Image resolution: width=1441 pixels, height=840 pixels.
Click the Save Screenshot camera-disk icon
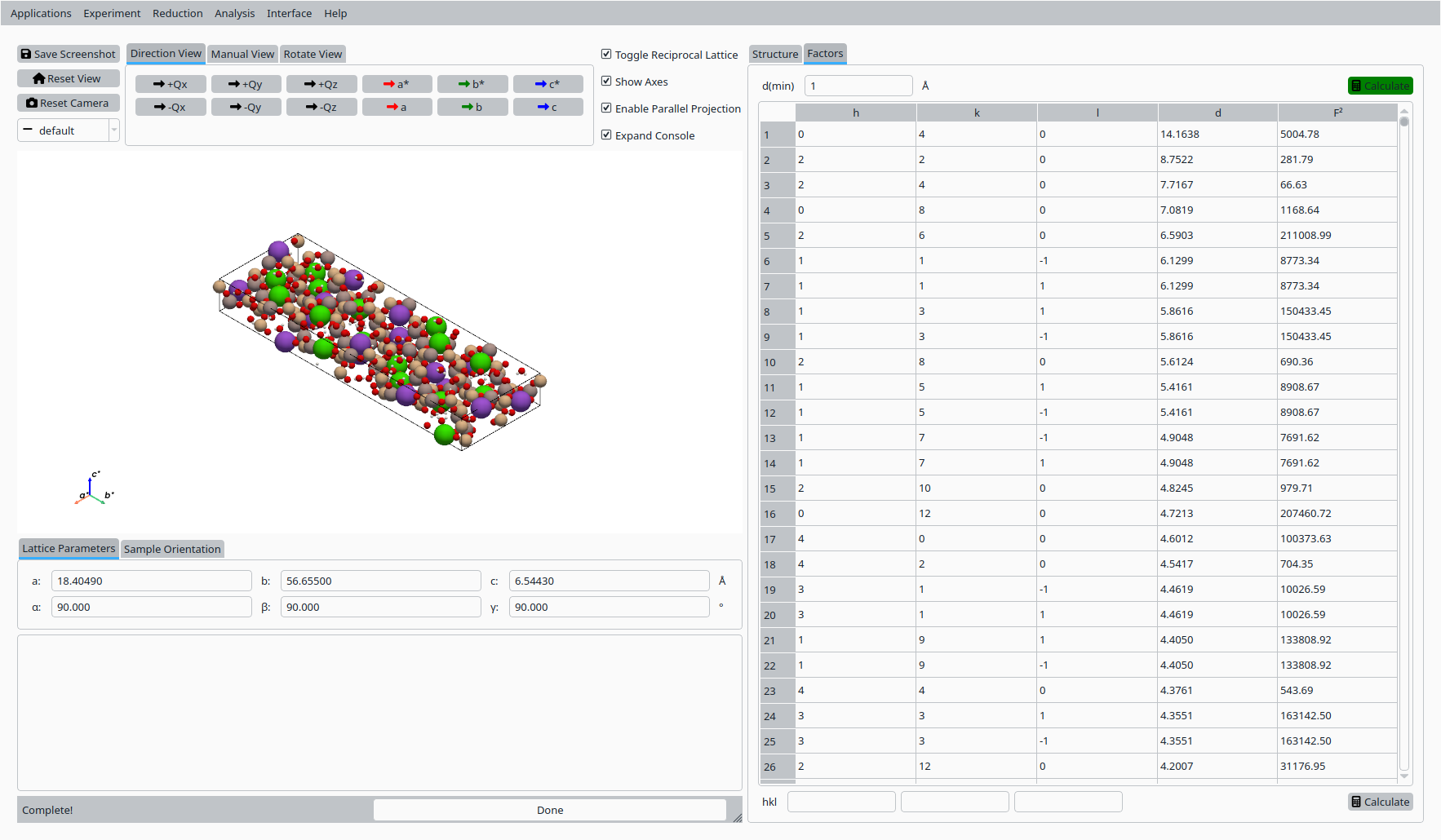pos(26,54)
